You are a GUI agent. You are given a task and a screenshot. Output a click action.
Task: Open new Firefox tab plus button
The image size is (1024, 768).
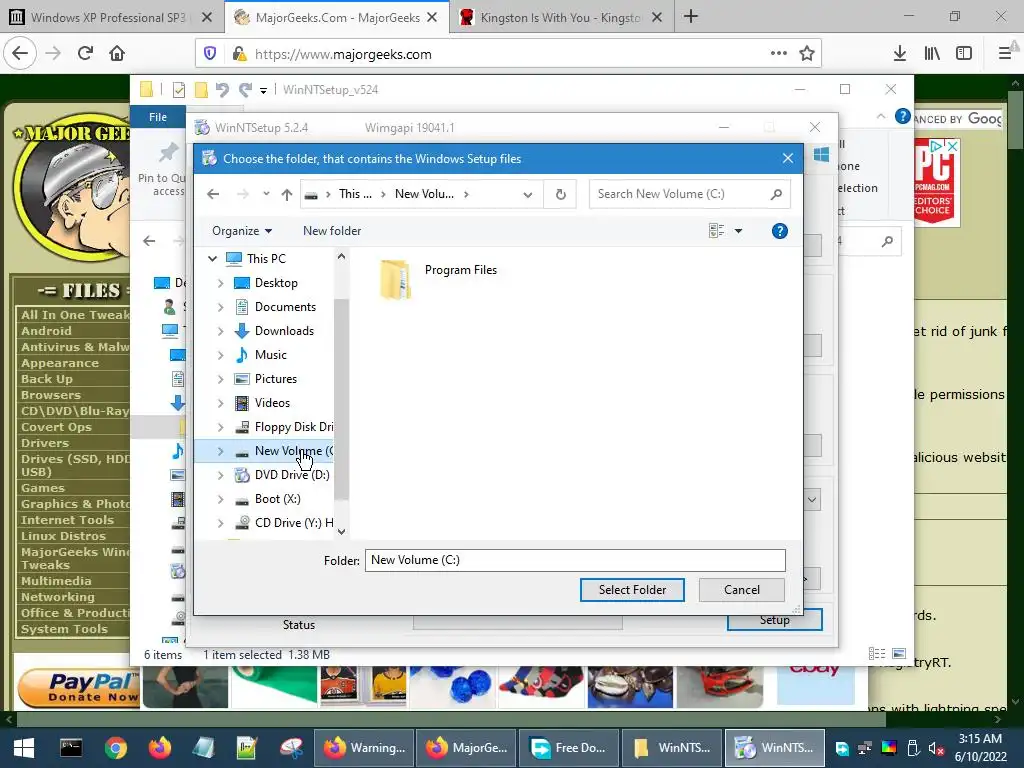coord(691,17)
